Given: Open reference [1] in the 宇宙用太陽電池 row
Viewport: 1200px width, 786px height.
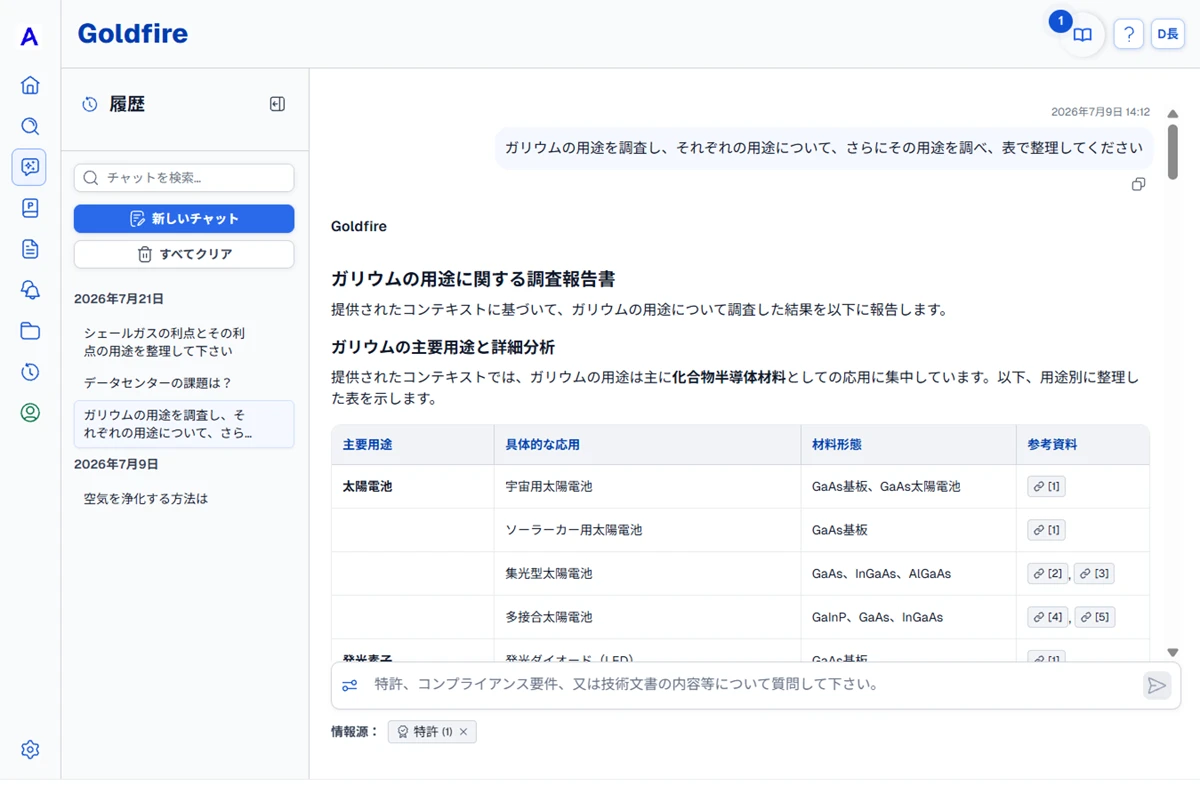Looking at the screenshot, I should point(1046,486).
